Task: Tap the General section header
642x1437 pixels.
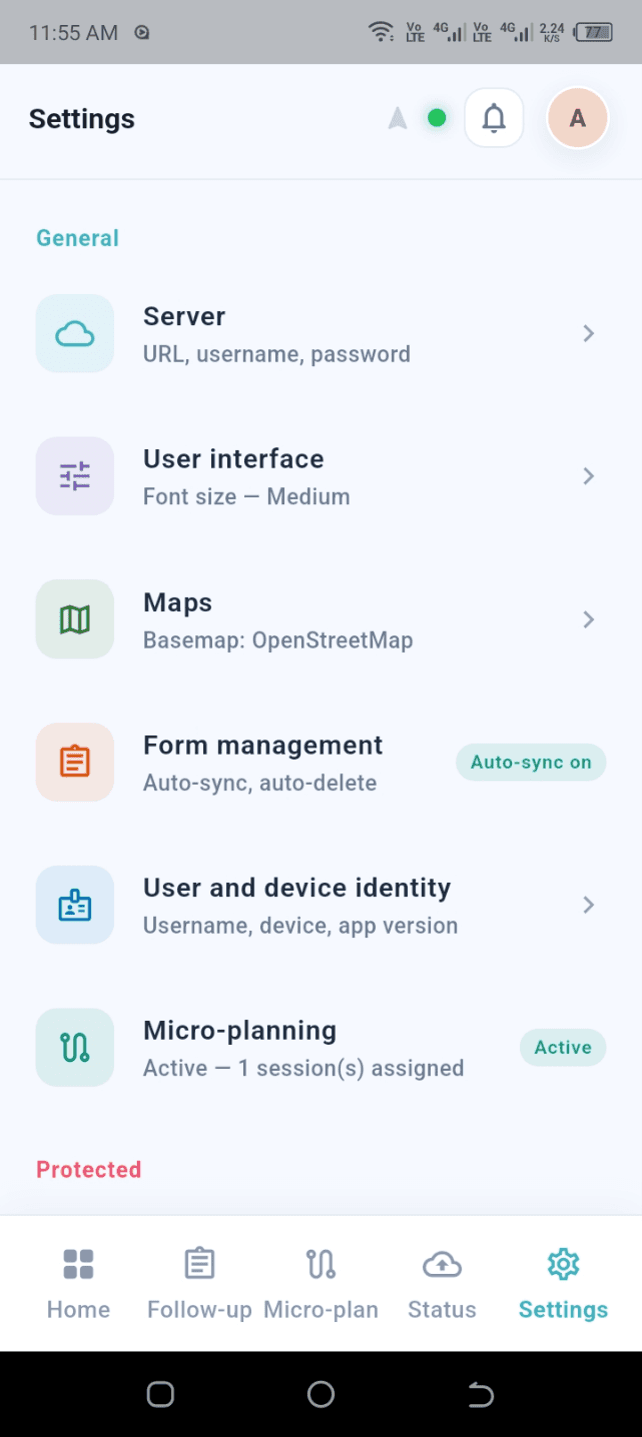Action: tap(78, 238)
